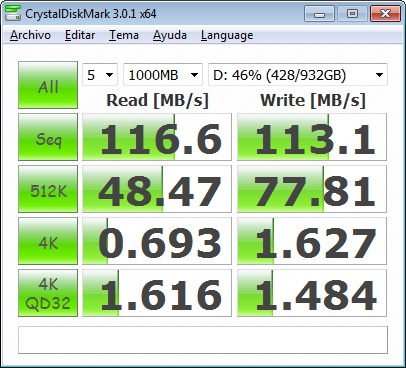Select the 4K write result 1.627
This screenshot has height=368, width=406.
(x=312, y=241)
